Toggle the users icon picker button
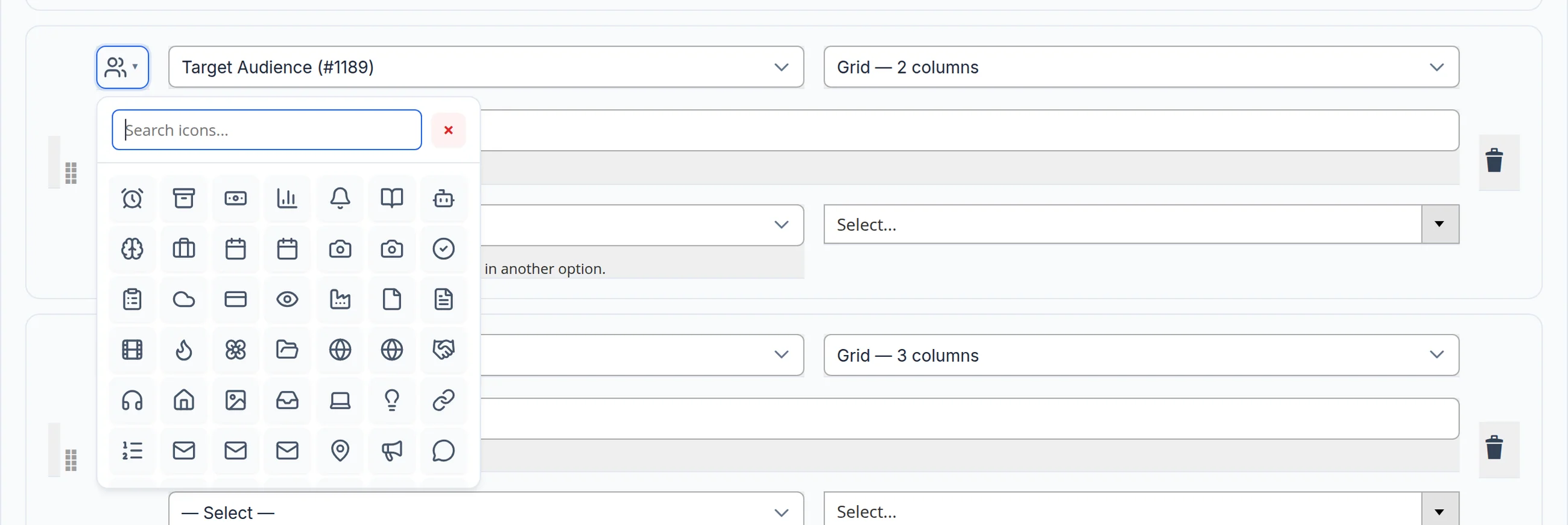Screen dimensions: 1568x525 122,67
